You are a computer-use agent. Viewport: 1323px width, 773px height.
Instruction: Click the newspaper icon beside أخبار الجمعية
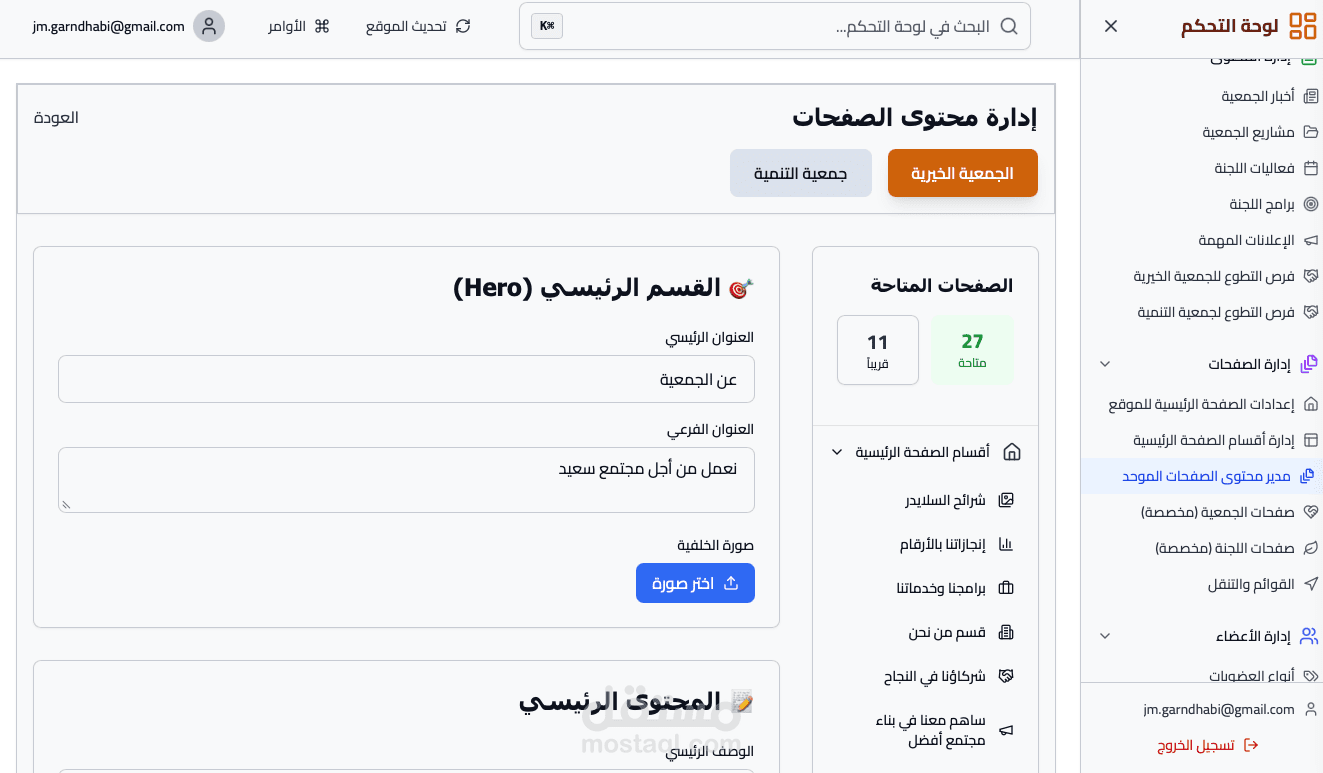(1311, 96)
